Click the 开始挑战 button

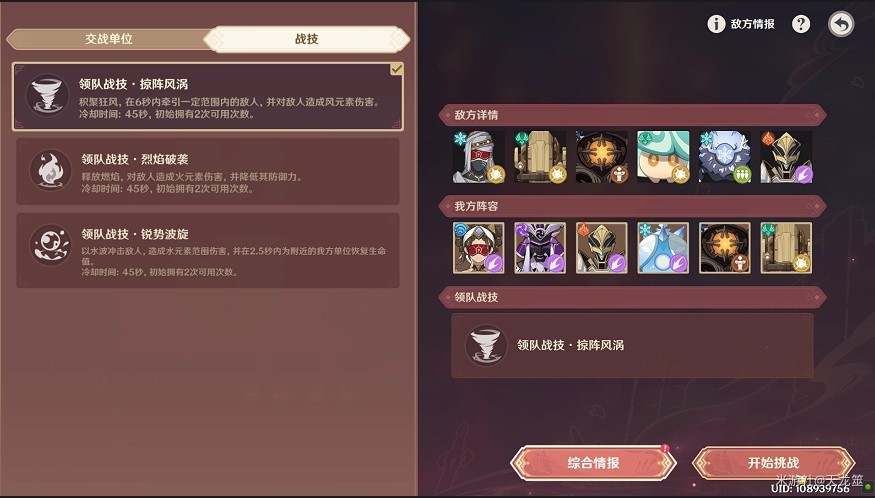click(773, 463)
